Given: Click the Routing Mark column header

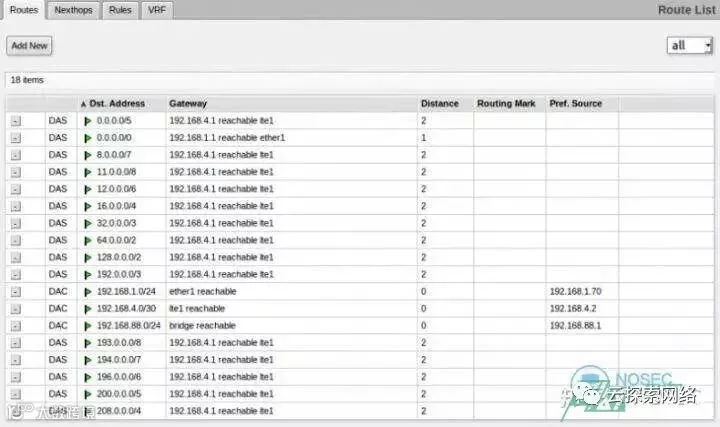Looking at the screenshot, I should coord(506,104).
